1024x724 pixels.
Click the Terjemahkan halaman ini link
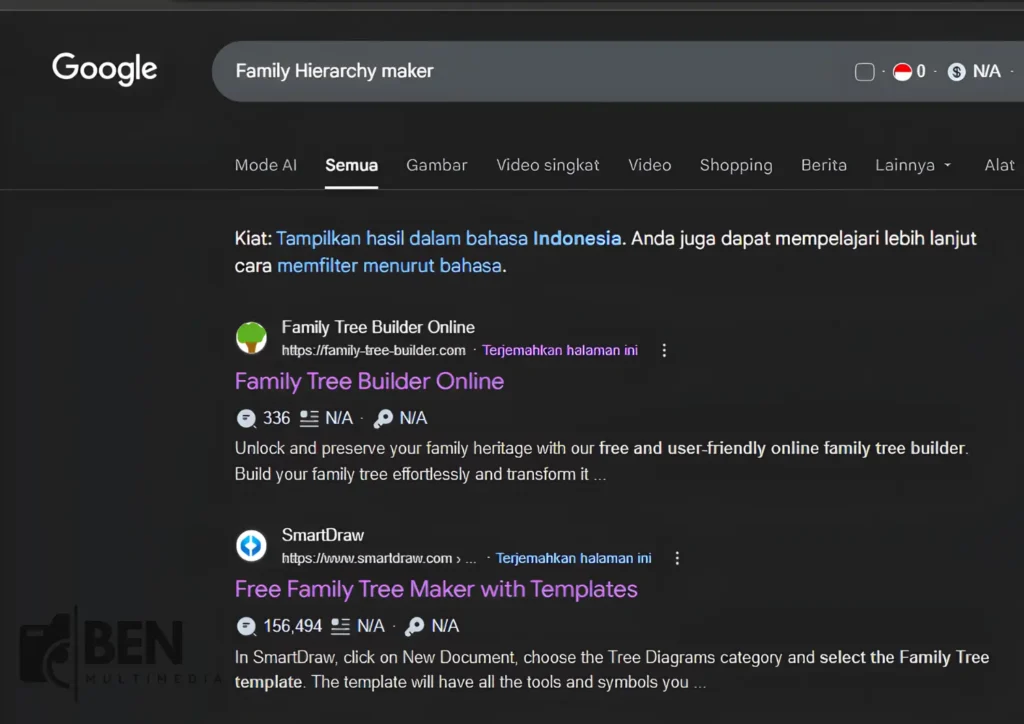559,350
